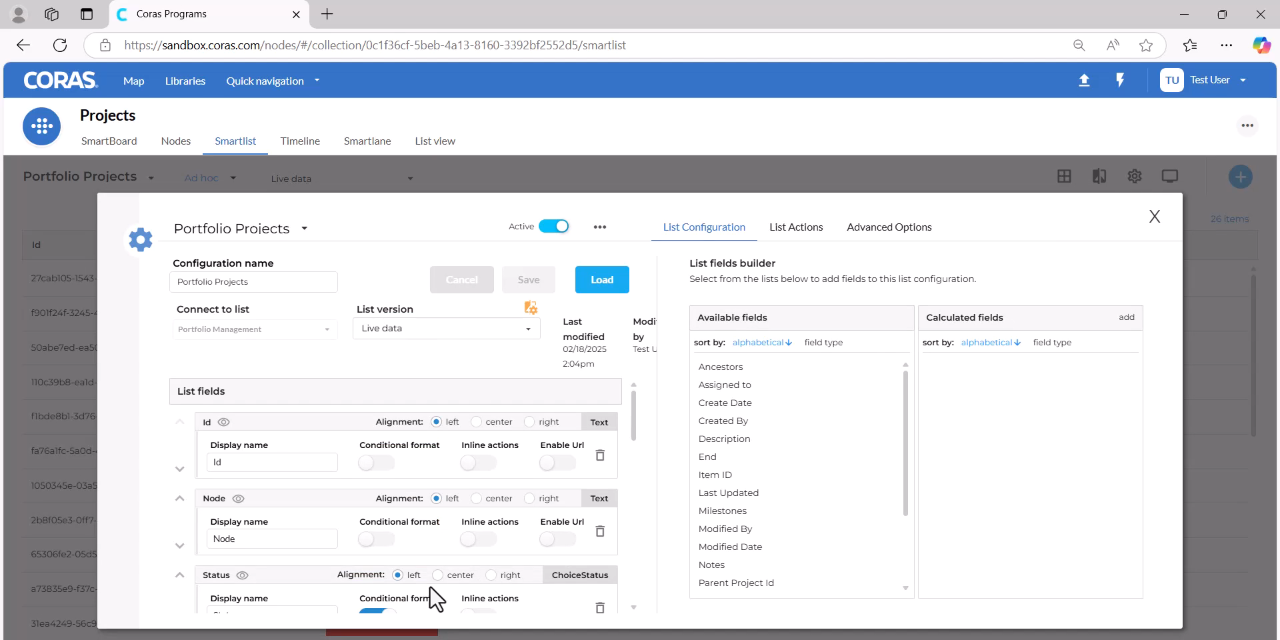Click add link in Calculated fields

[1126, 317]
